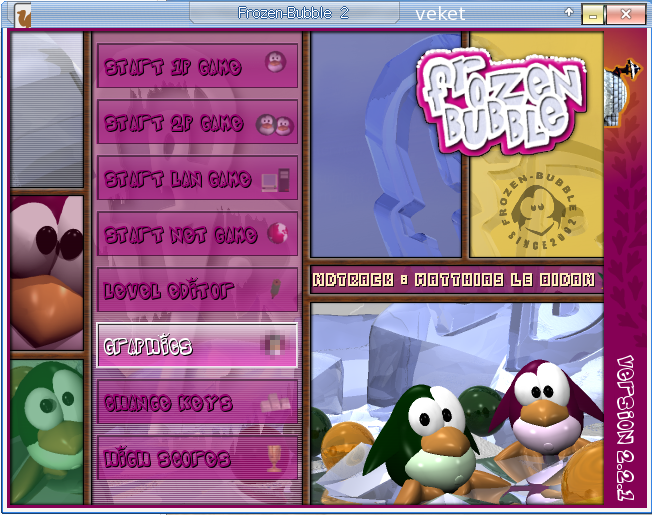Click the version 2.2.1 label

pyautogui.click(x=625, y=428)
